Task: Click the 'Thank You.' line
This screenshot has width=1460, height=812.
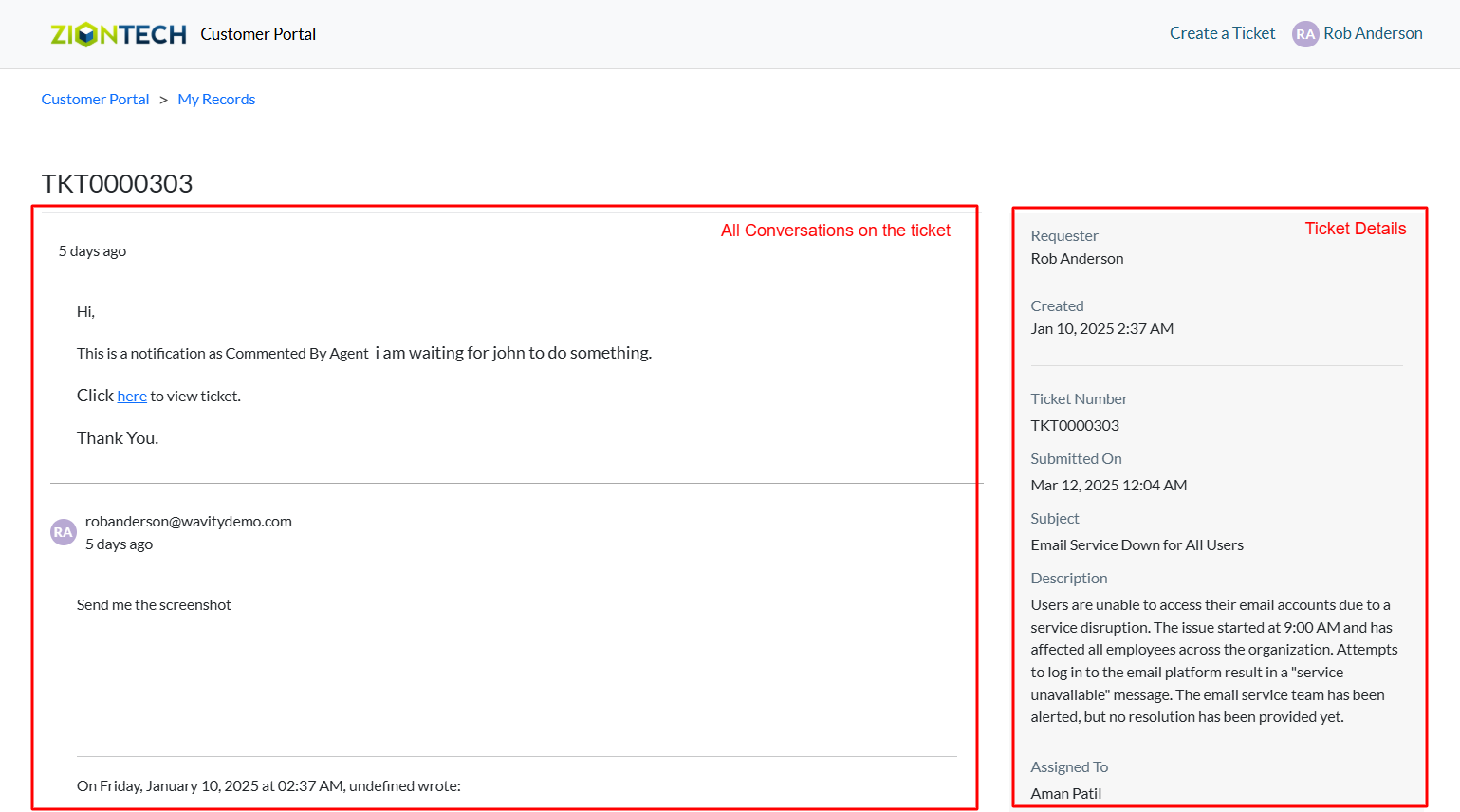Action: pos(118,438)
